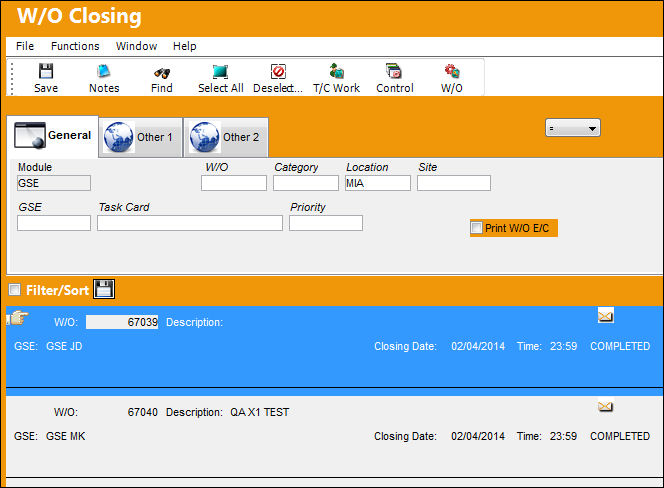The image size is (664, 488).
Task: Click the W/O number field showing 67039
Action: click(x=122, y=322)
